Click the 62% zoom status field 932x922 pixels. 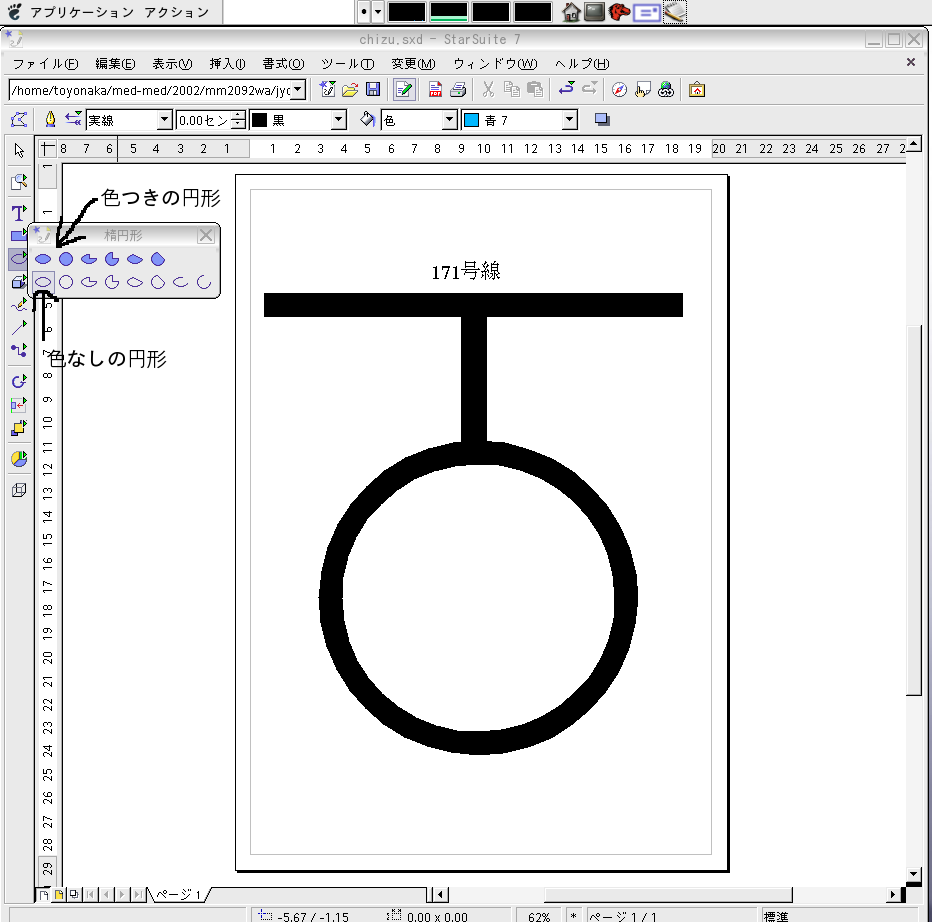click(538, 915)
